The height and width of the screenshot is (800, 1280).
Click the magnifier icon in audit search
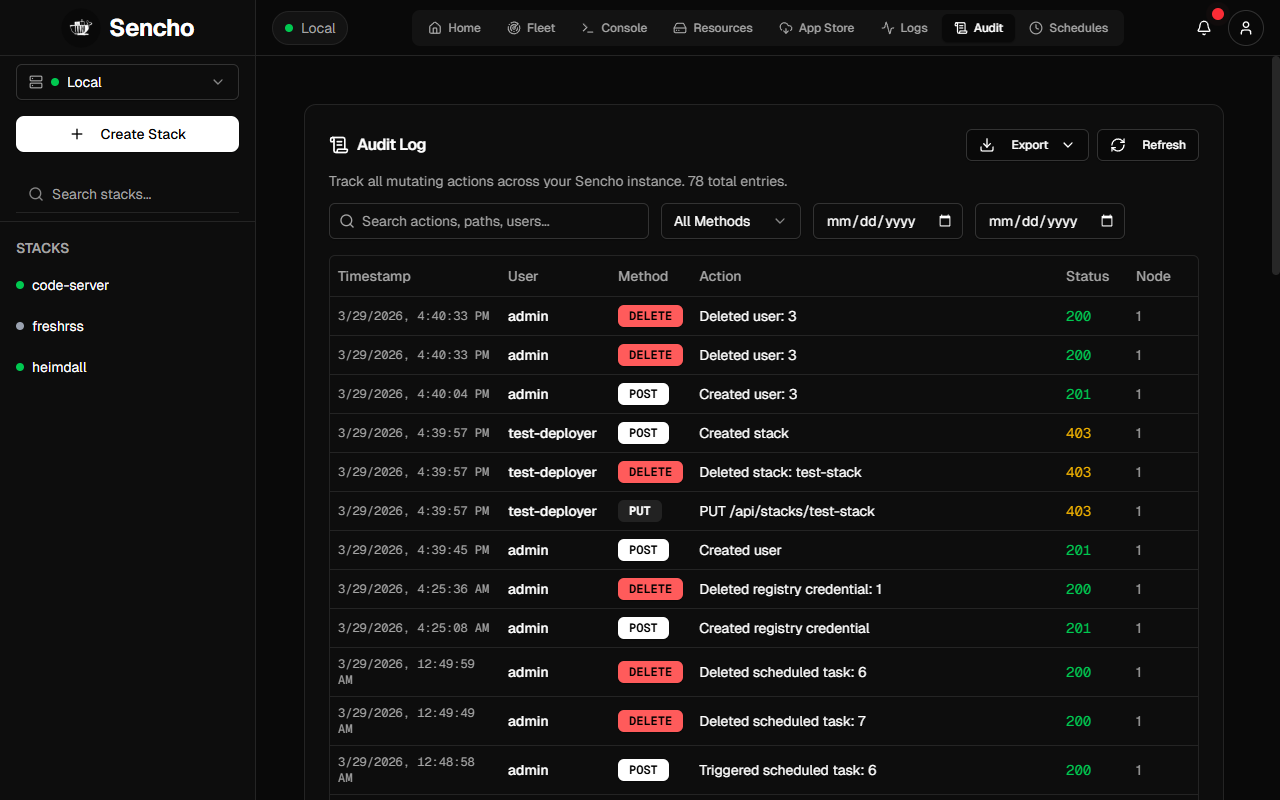point(348,221)
